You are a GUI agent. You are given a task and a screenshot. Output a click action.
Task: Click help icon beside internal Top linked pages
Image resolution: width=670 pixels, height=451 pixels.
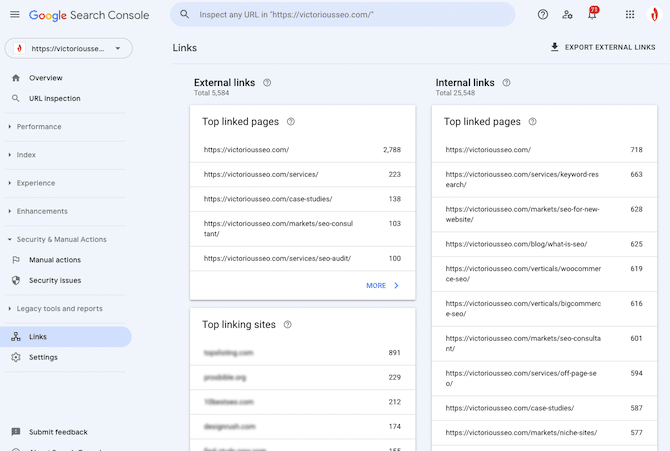click(x=532, y=122)
